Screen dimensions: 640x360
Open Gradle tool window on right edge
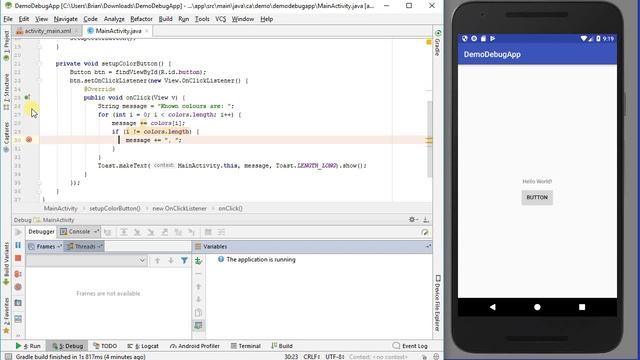438,42
